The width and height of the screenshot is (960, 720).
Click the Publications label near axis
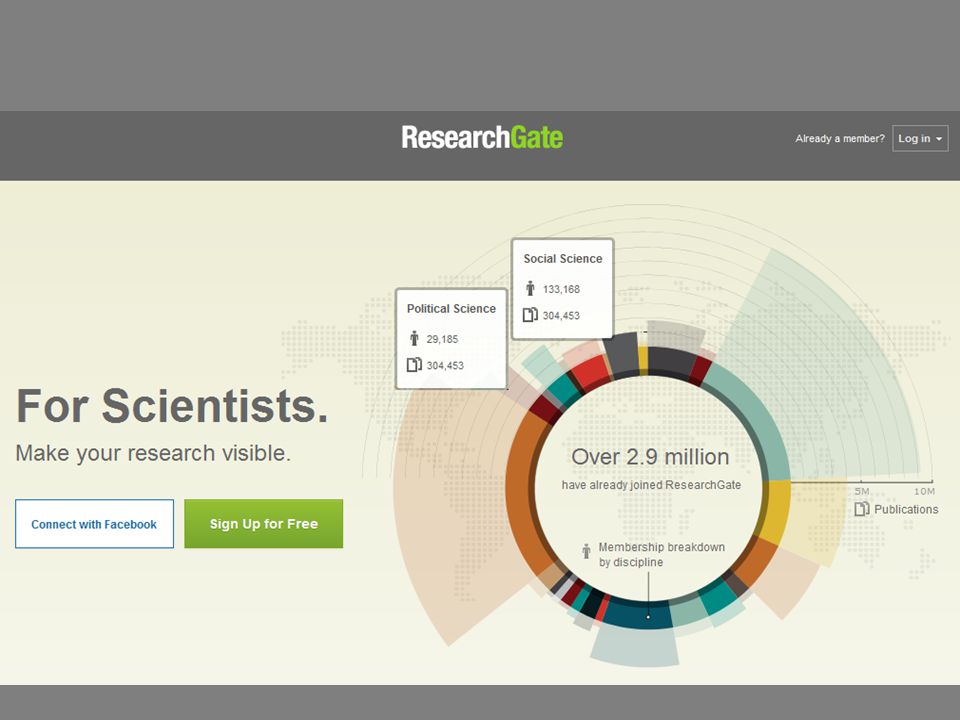tap(906, 509)
